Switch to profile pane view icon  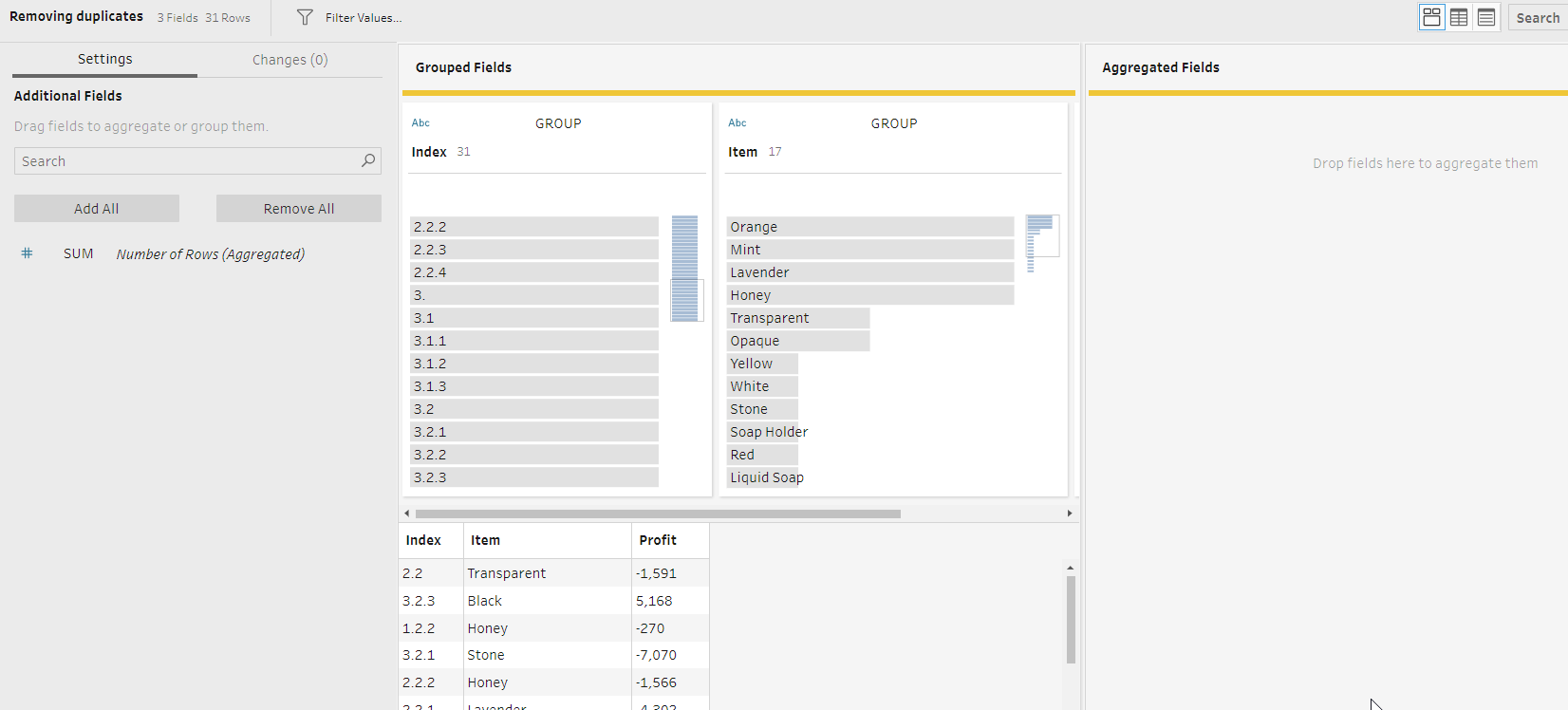click(x=1431, y=17)
